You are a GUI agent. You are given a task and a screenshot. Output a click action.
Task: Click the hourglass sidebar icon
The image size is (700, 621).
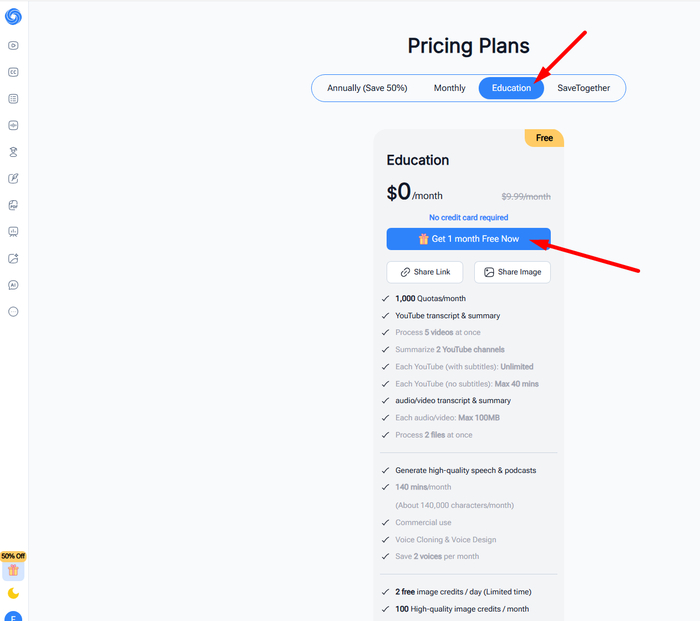coord(13,152)
